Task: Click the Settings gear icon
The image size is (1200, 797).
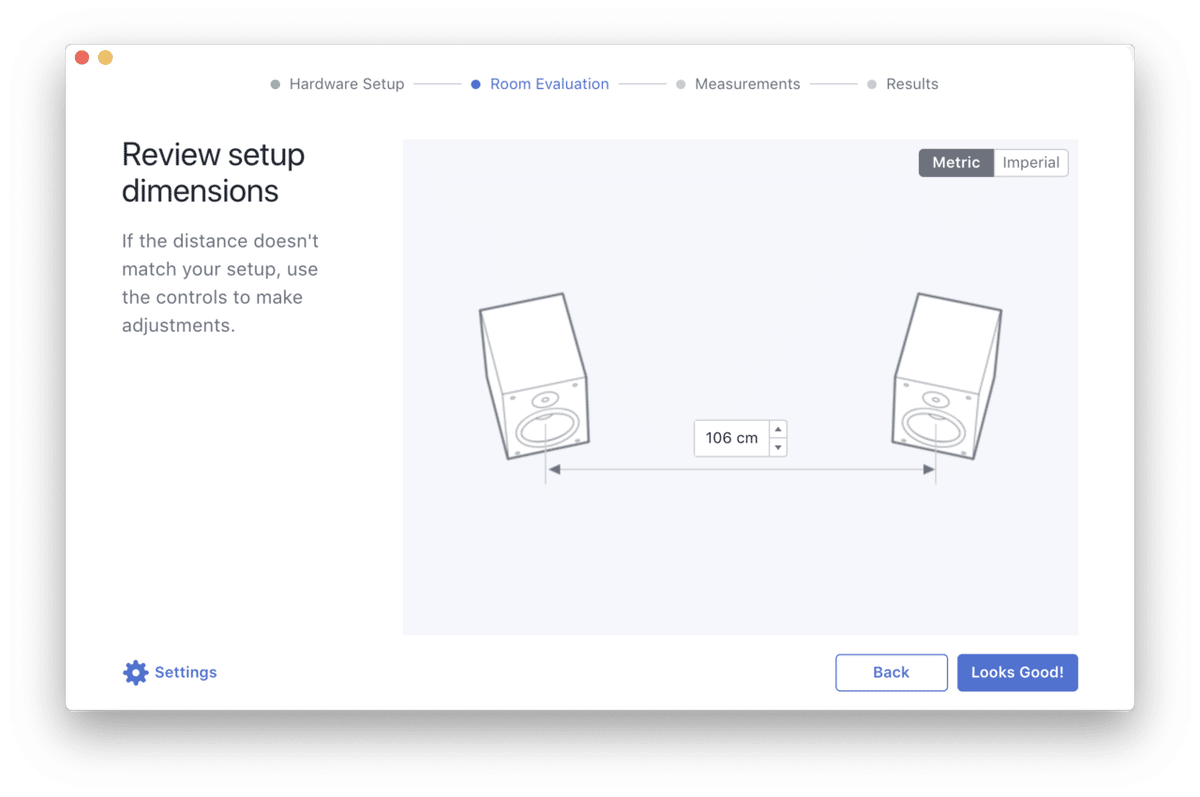Action: [135, 673]
